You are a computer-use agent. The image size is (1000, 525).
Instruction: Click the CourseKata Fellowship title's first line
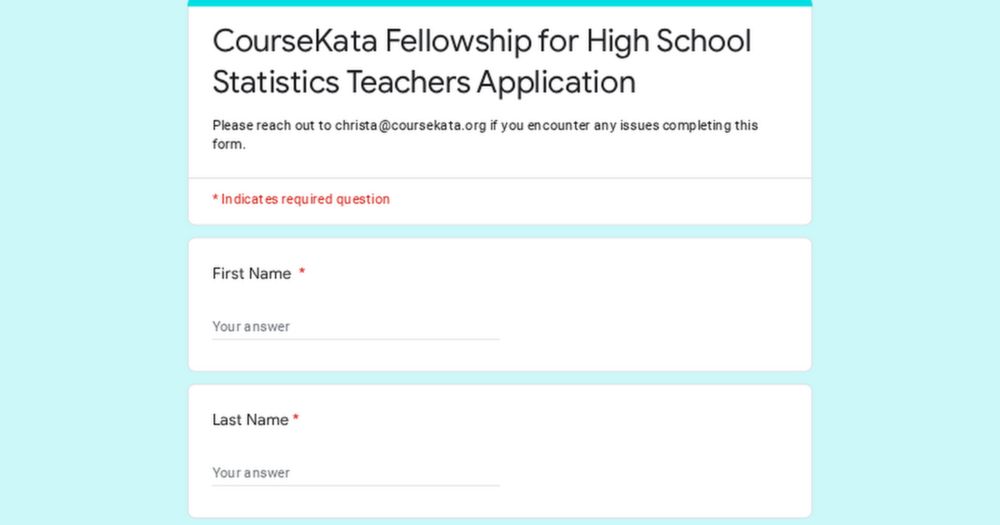tap(482, 41)
